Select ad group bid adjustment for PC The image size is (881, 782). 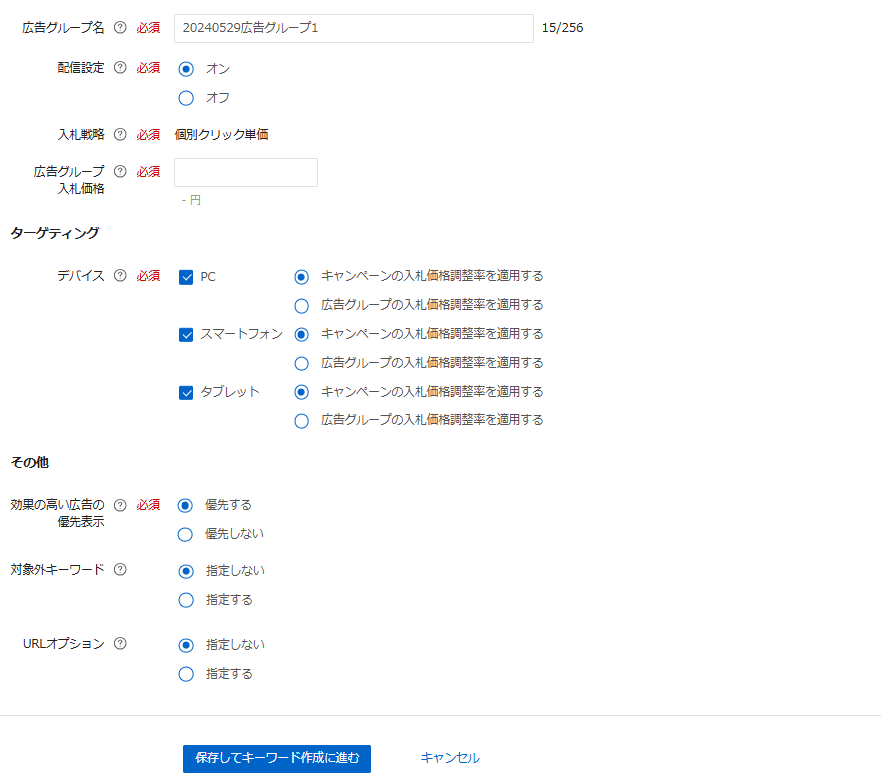point(302,306)
